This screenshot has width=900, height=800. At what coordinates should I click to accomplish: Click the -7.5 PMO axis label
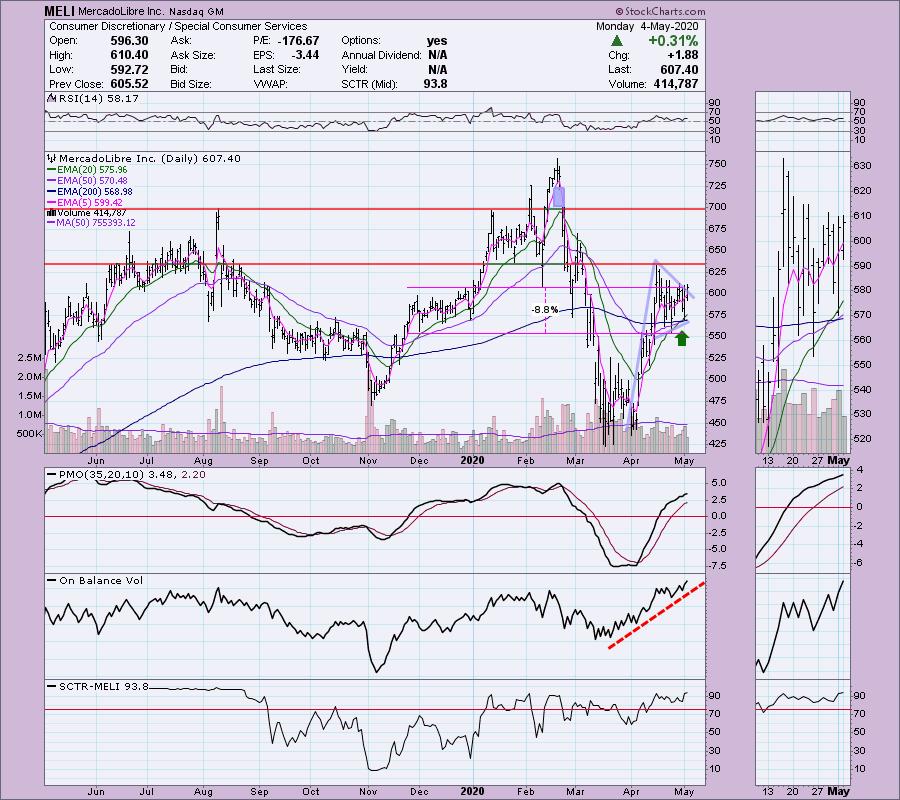coord(716,566)
